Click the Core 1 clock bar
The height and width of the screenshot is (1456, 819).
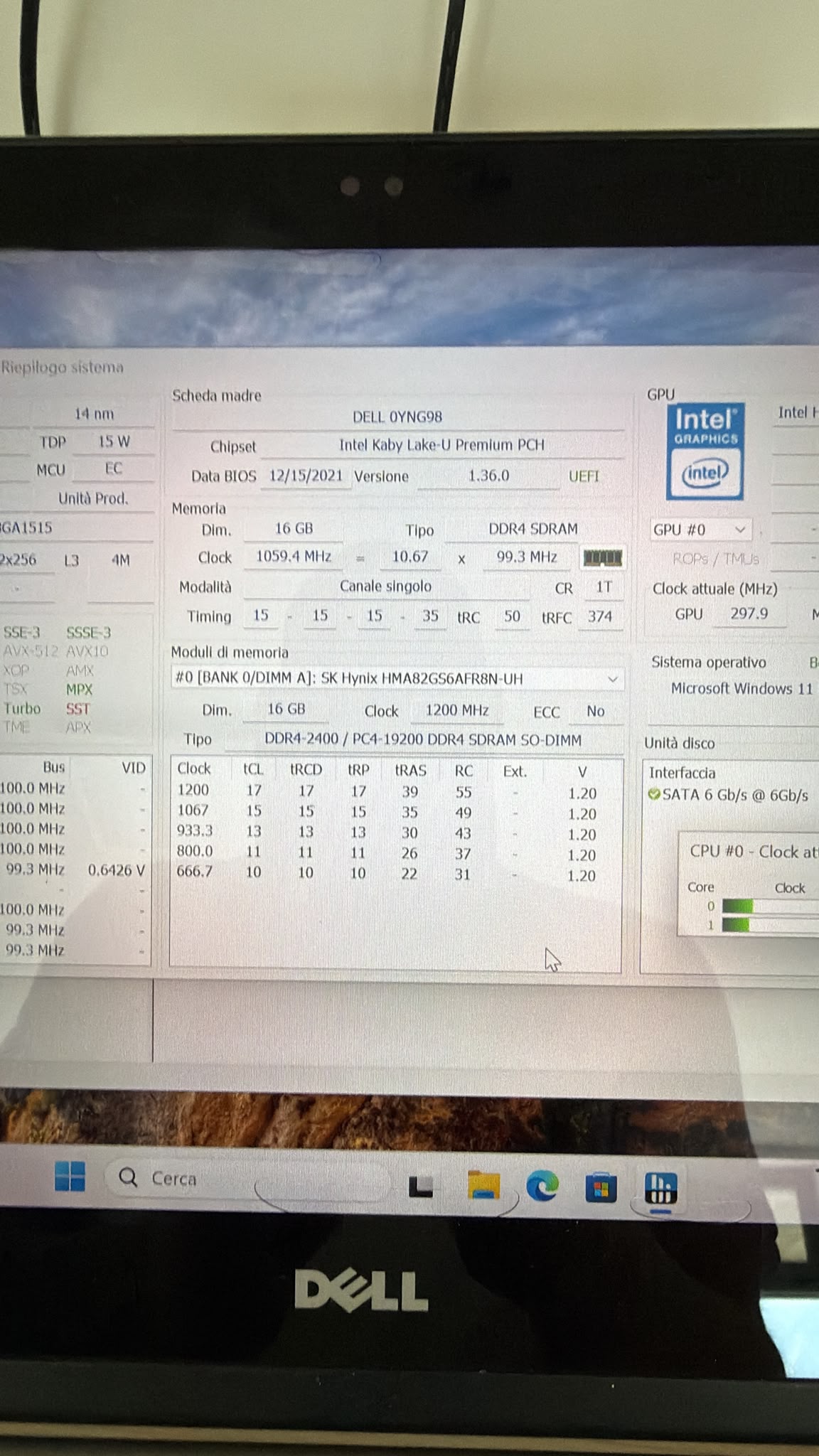point(770,924)
